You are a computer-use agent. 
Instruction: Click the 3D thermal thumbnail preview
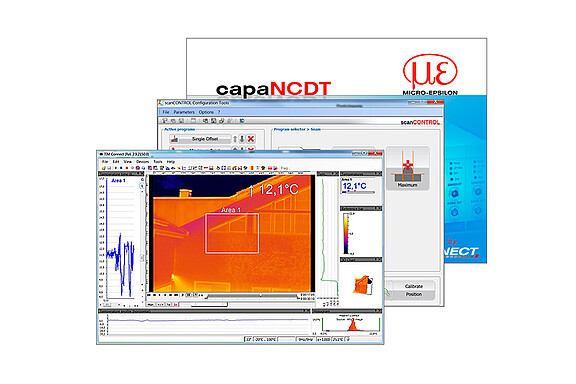pos(363,284)
